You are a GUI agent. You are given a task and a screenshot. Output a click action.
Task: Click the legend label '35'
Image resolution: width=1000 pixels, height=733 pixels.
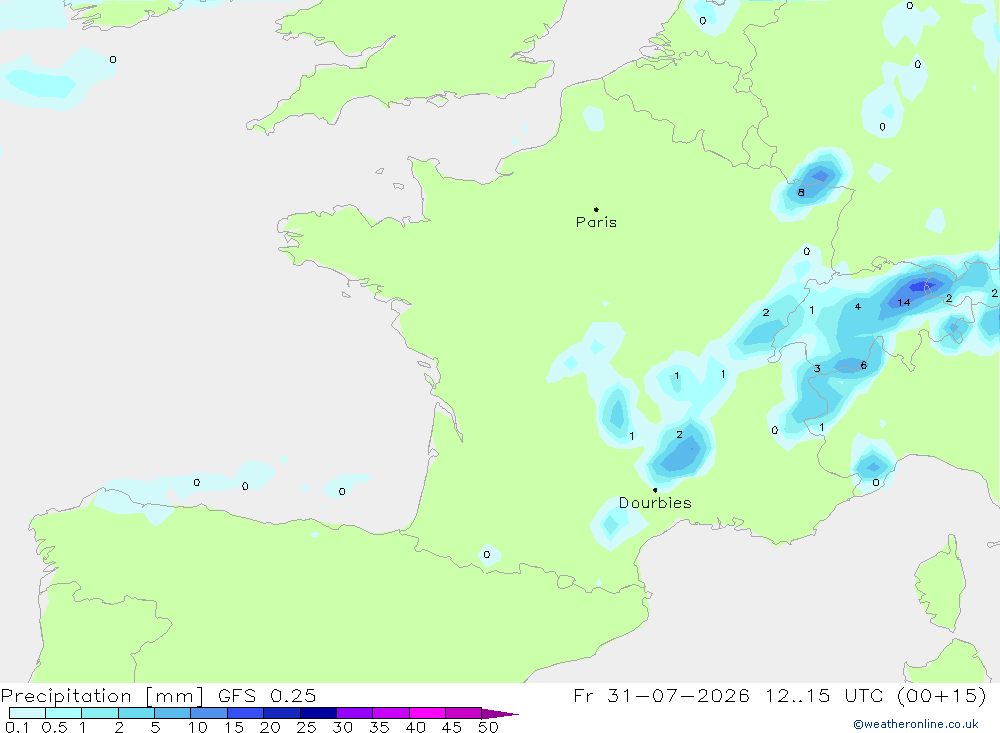click(379, 727)
